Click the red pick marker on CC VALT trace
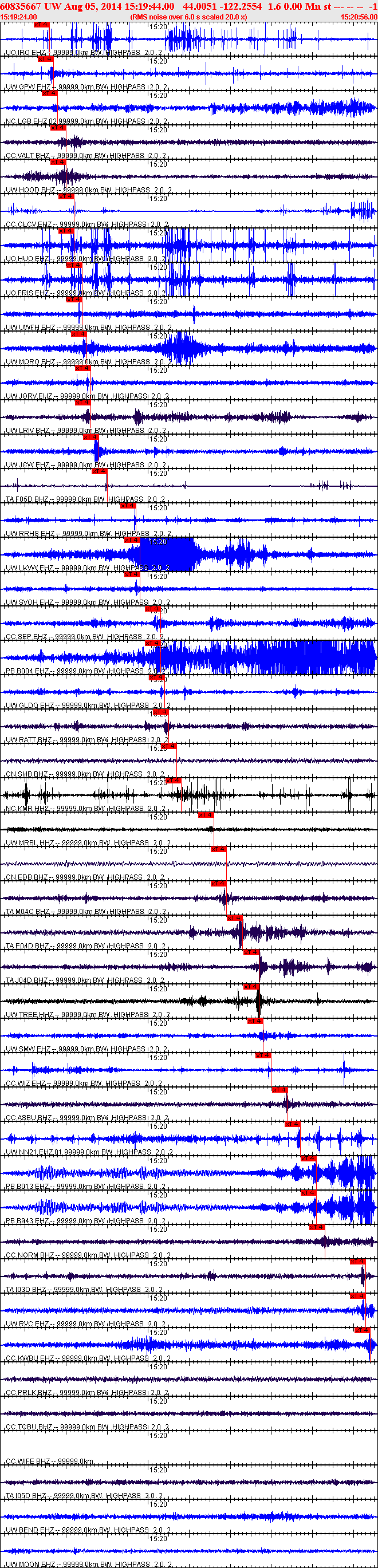The height and width of the screenshot is (1568, 378). pyautogui.click(x=58, y=128)
